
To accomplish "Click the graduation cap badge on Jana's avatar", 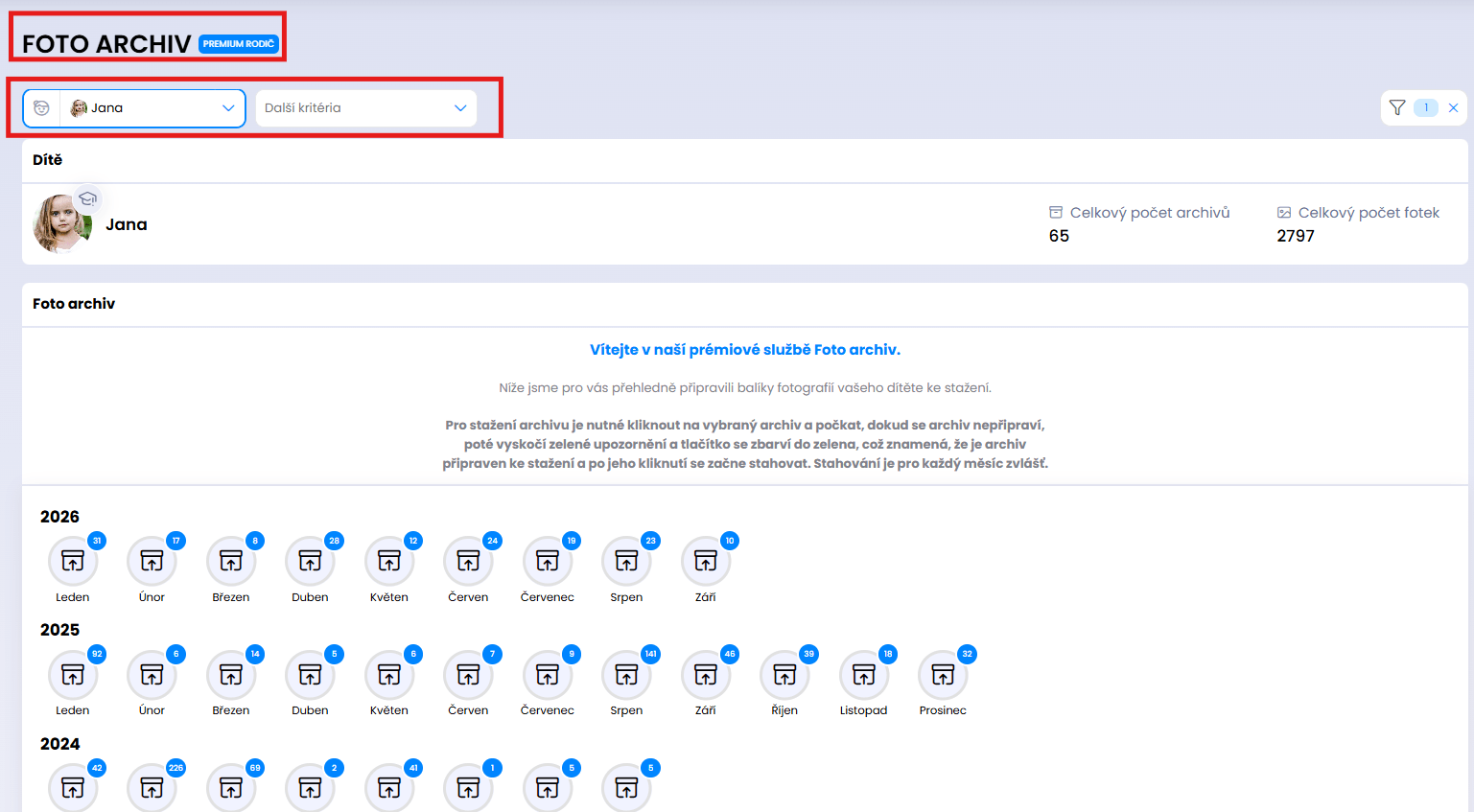I will pos(87,198).
